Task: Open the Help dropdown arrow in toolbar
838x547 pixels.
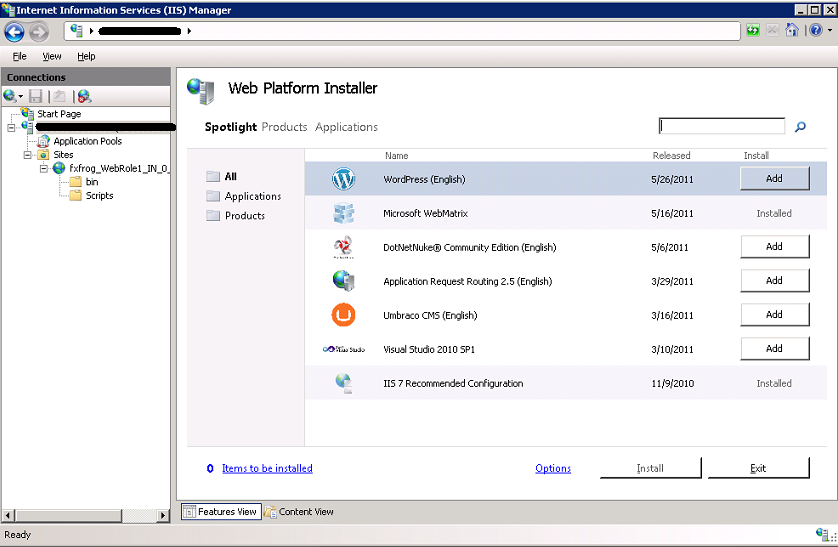Action: tap(828, 31)
